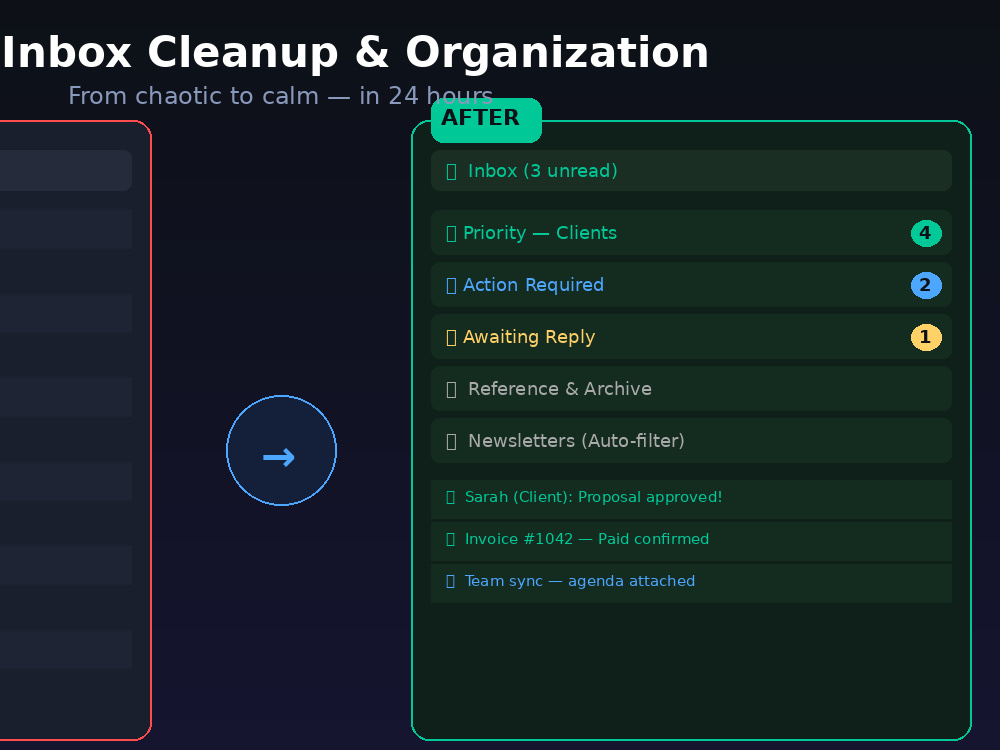Open Team sync — agenda attached email

[691, 583]
